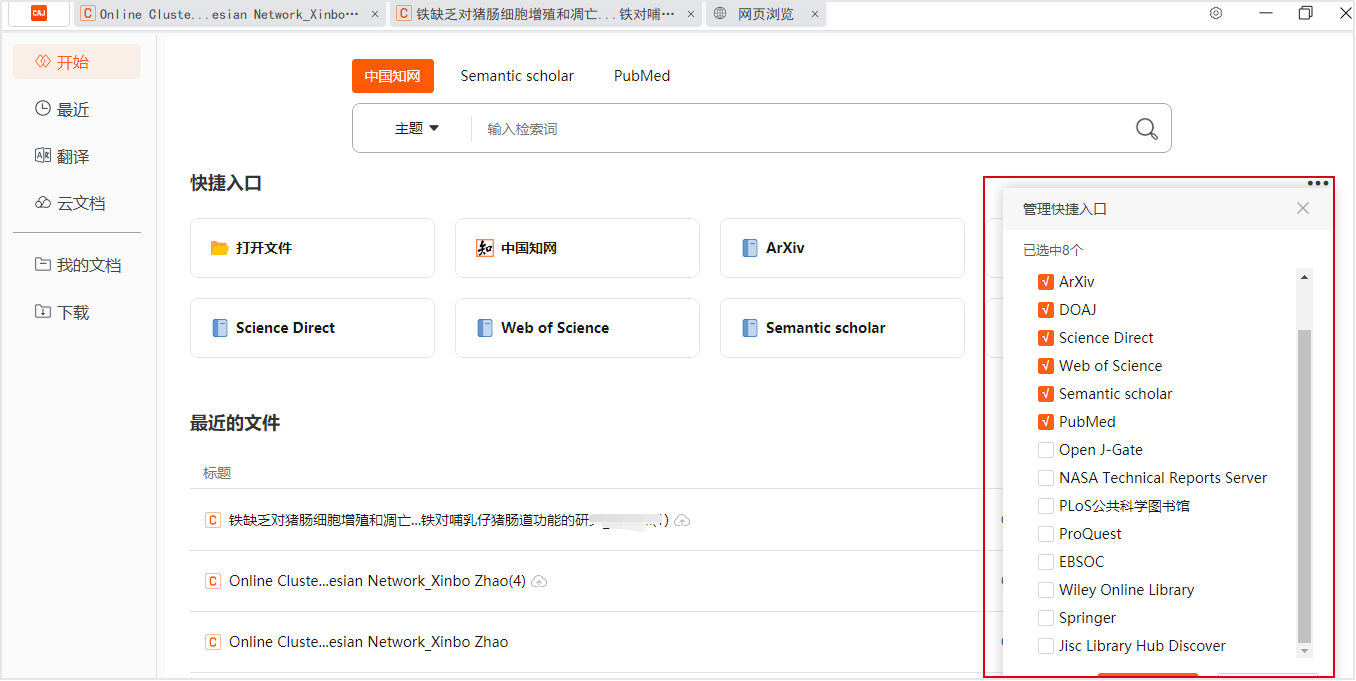The width and height of the screenshot is (1356, 681).
Task: Check the PLoS公共科学图书馆 checkbox
Action: (1046, 506)
